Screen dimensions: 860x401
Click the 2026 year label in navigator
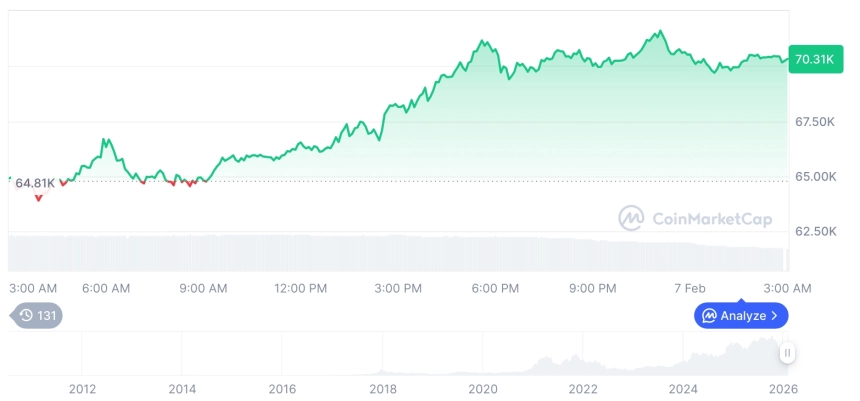pos(782,388)
